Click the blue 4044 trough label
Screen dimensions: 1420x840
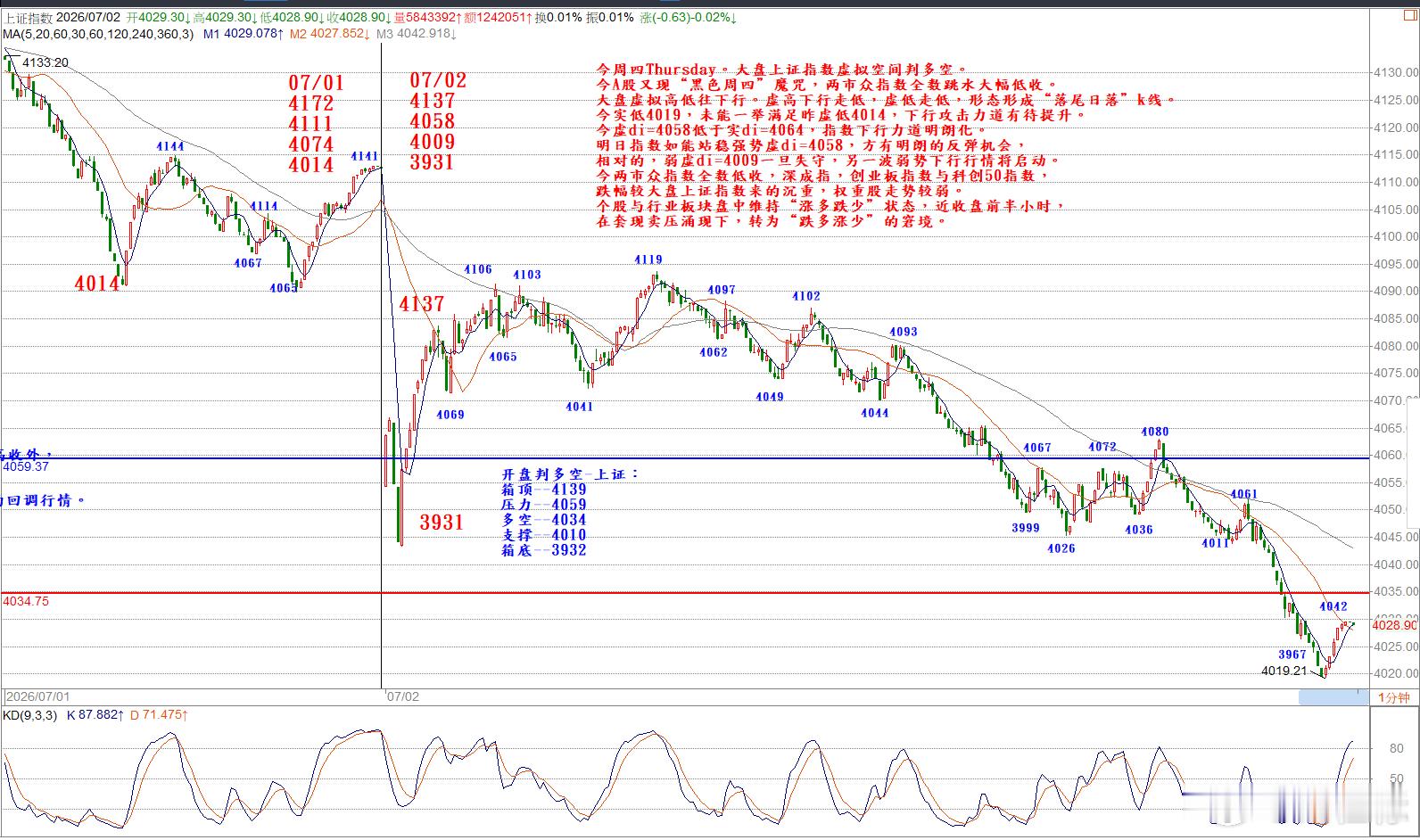point(875,413)
